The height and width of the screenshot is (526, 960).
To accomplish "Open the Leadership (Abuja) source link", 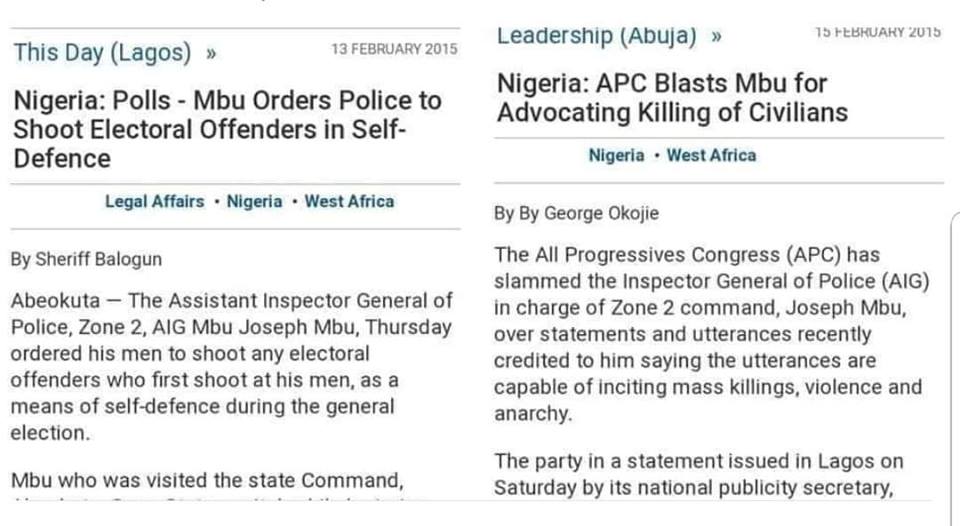I will tap(596, 36).
